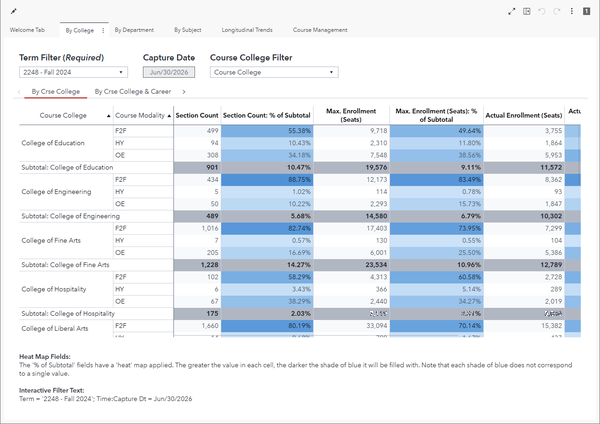Select the College of Engineering row label

click(56, 192)
